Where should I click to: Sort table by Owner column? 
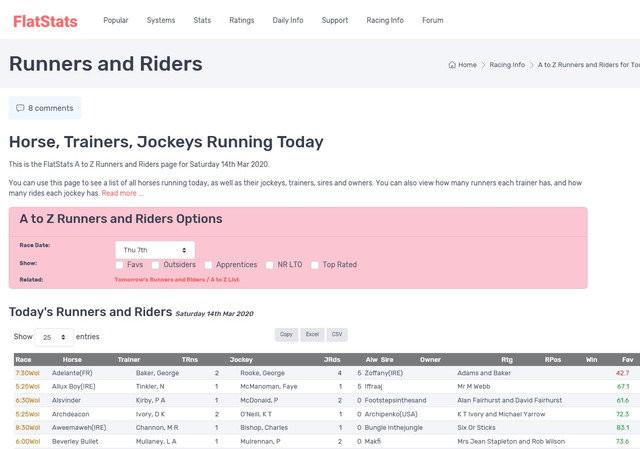click(430, 360)
